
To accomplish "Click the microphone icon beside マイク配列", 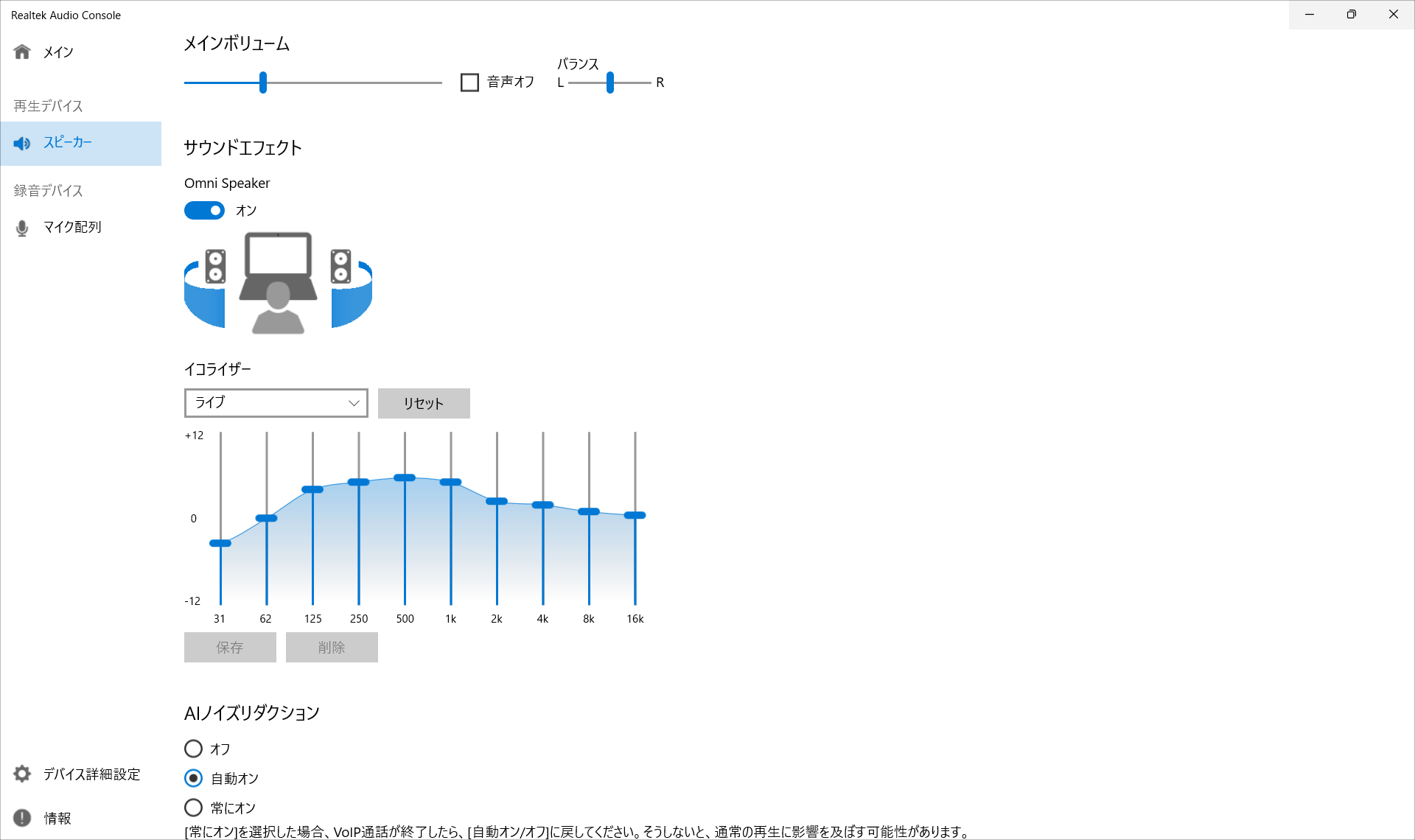I will coord(22,227).
